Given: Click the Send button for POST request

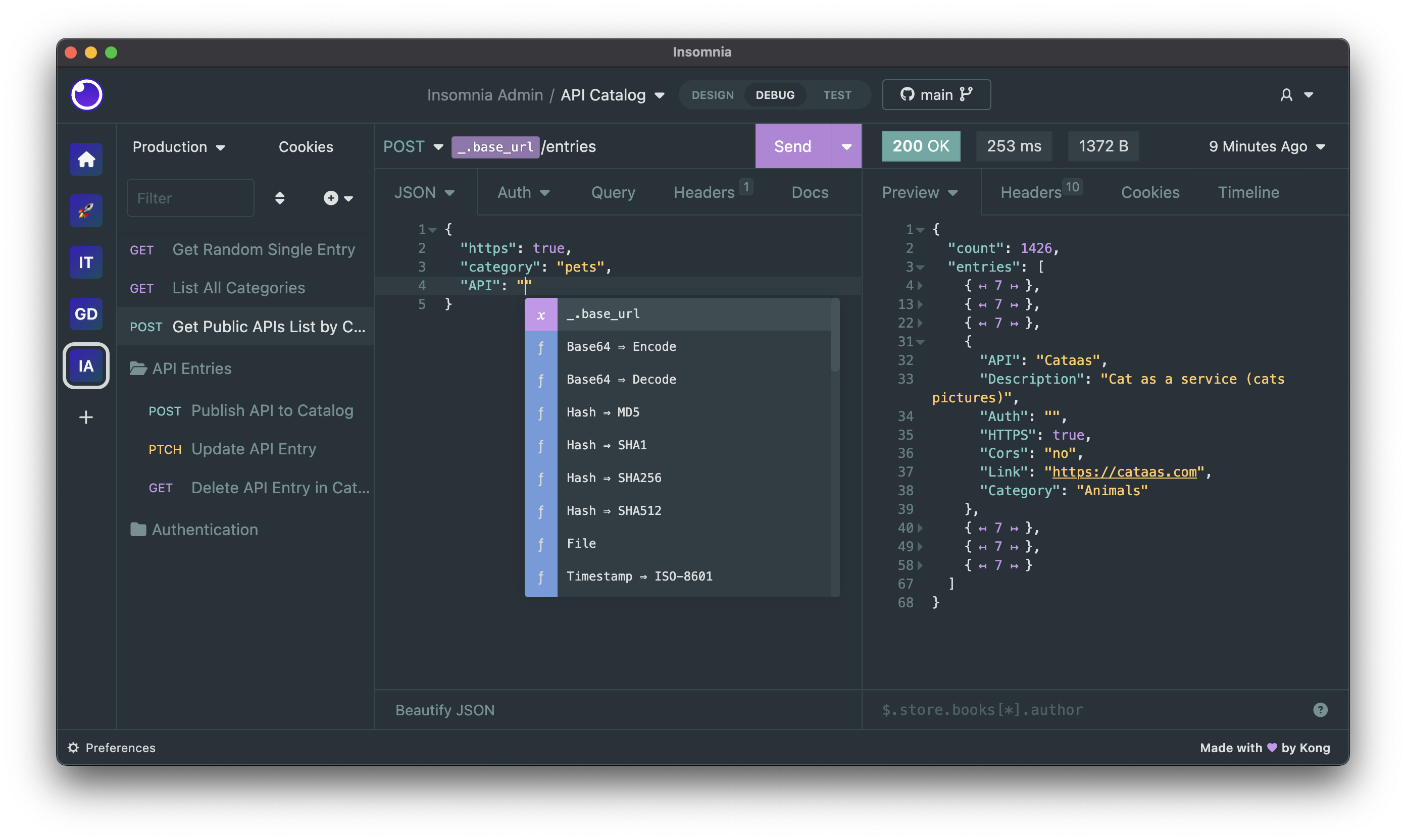Looking at the screenshot, I should coord(793,146).
